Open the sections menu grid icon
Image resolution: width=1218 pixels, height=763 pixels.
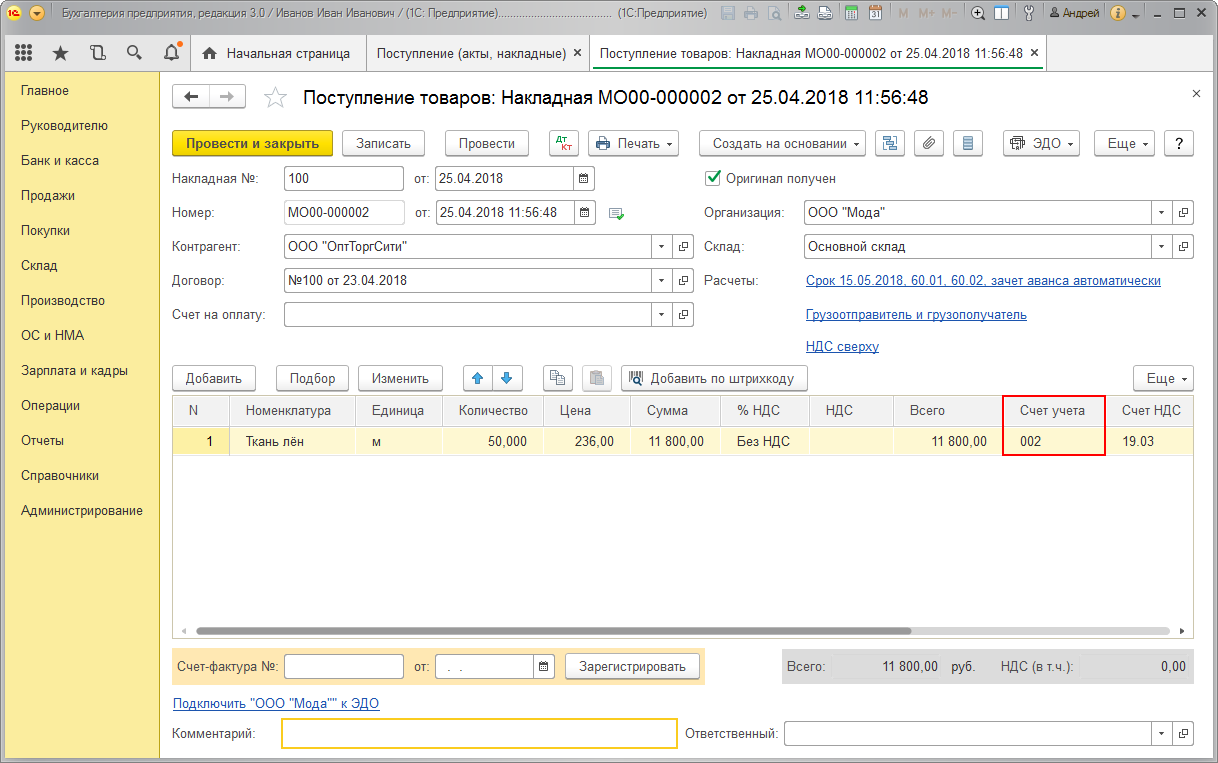(23, 53)
